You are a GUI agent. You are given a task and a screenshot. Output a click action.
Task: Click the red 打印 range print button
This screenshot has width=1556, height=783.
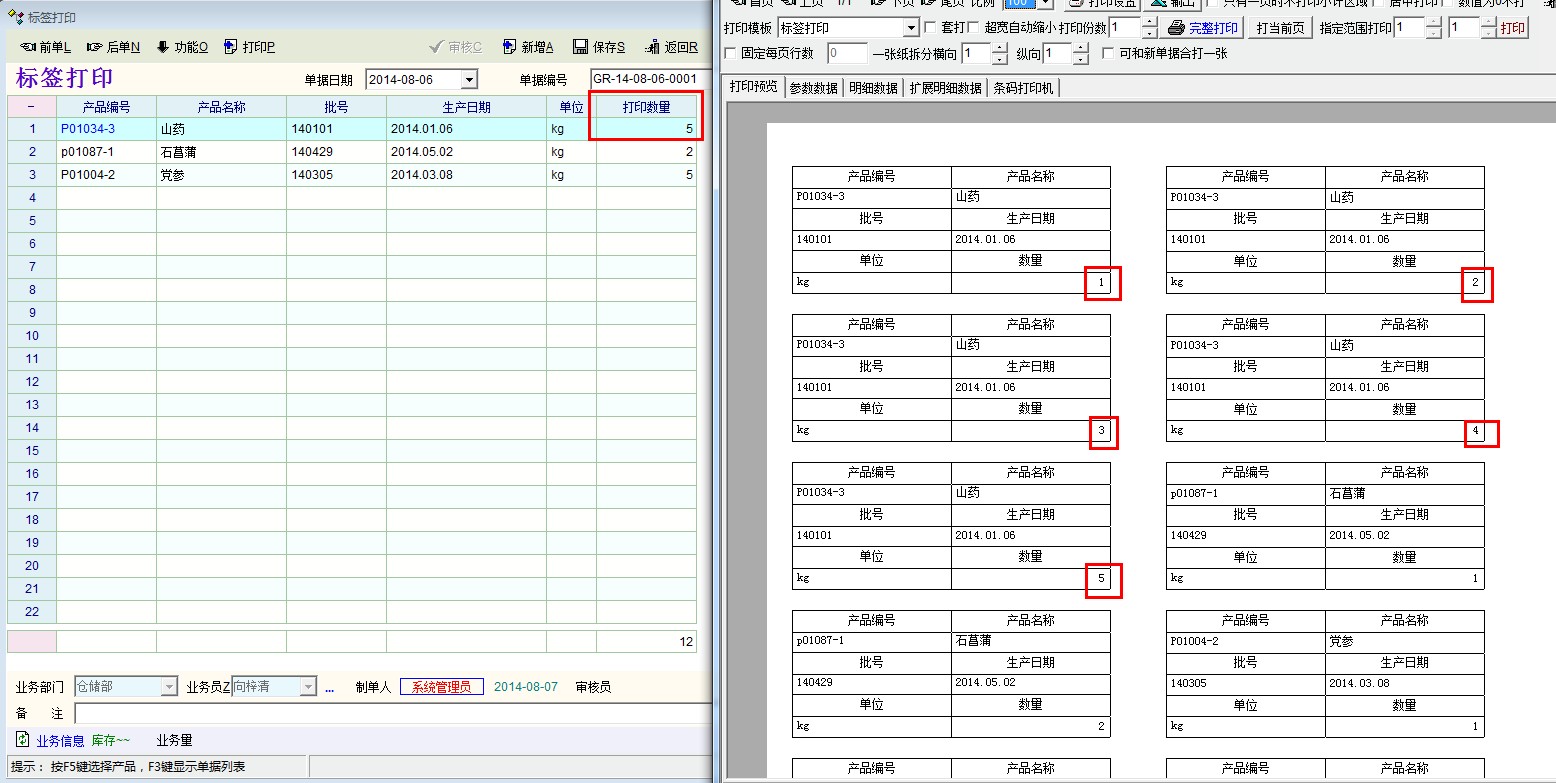(1512, 28)
